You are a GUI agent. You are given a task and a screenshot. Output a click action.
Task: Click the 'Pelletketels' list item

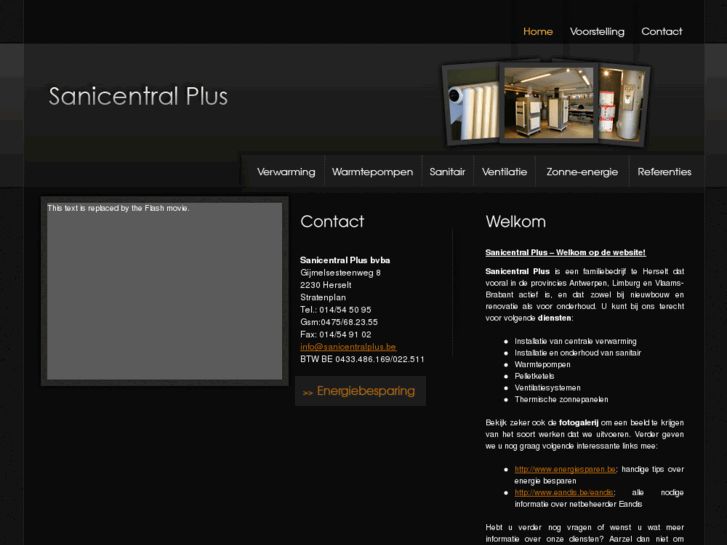[x=535, y=376]
